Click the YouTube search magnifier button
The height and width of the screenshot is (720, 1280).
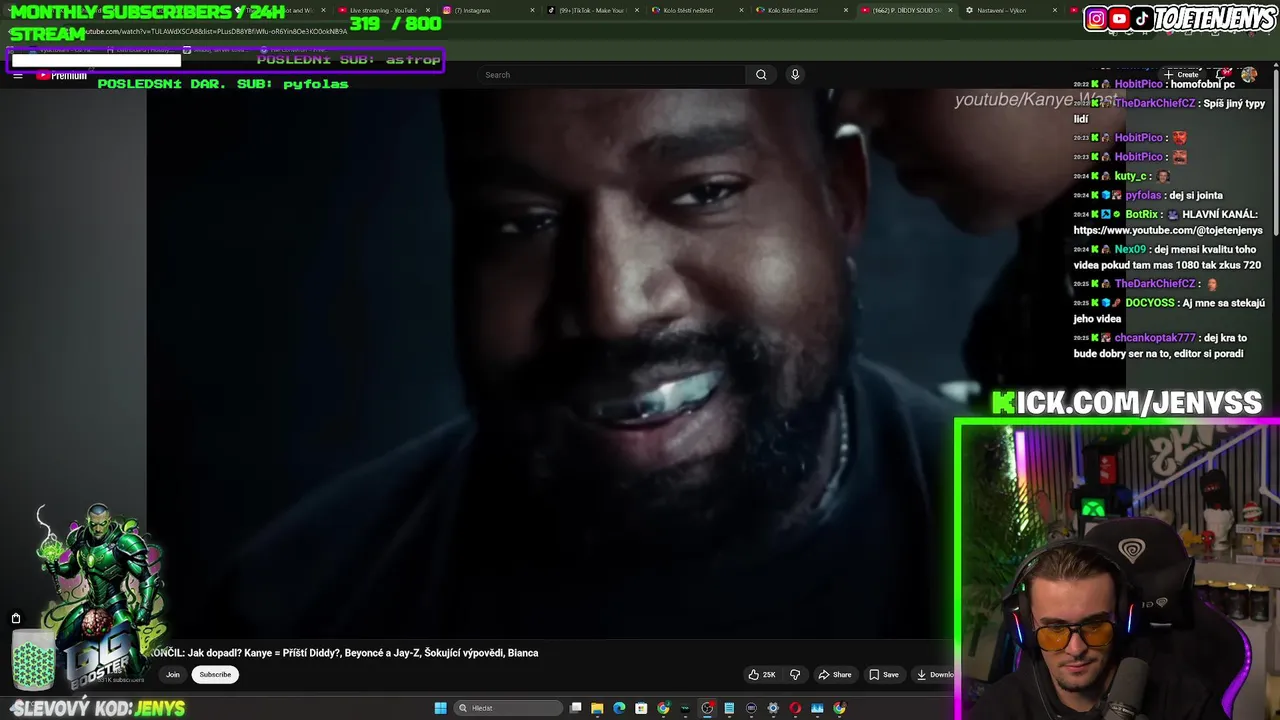(x=761, y=75)
